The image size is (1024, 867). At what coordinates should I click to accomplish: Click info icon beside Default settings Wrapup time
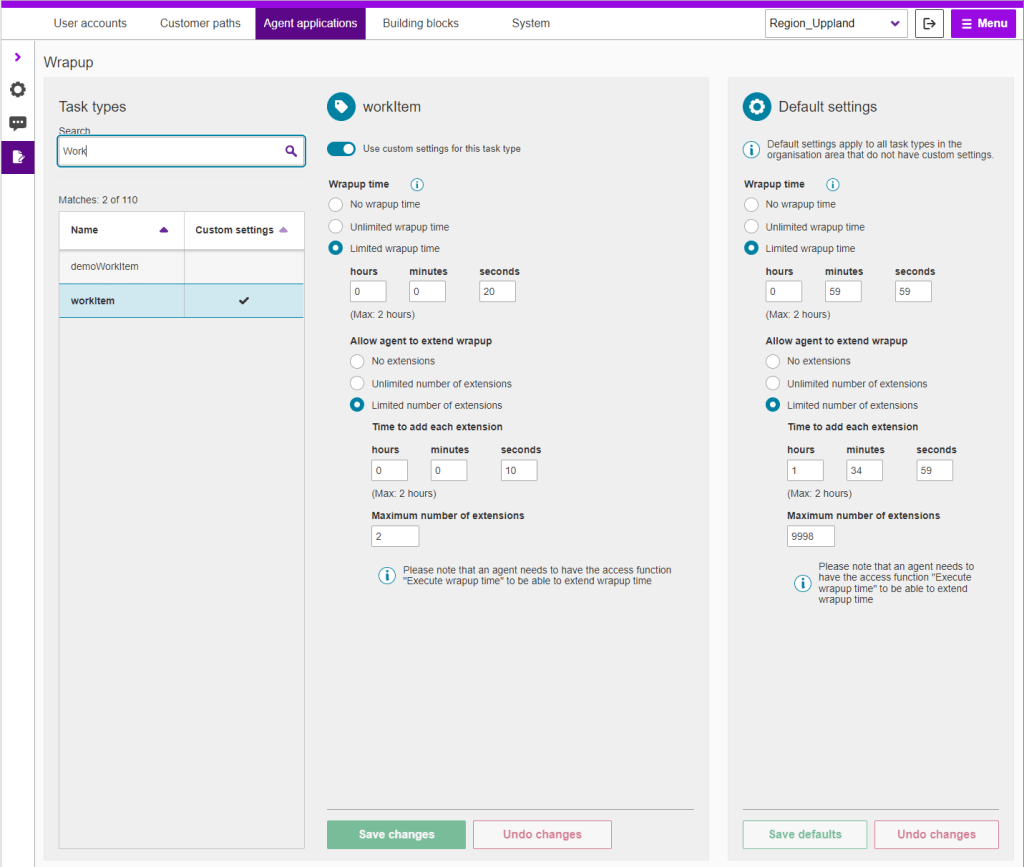click(833, 185)
